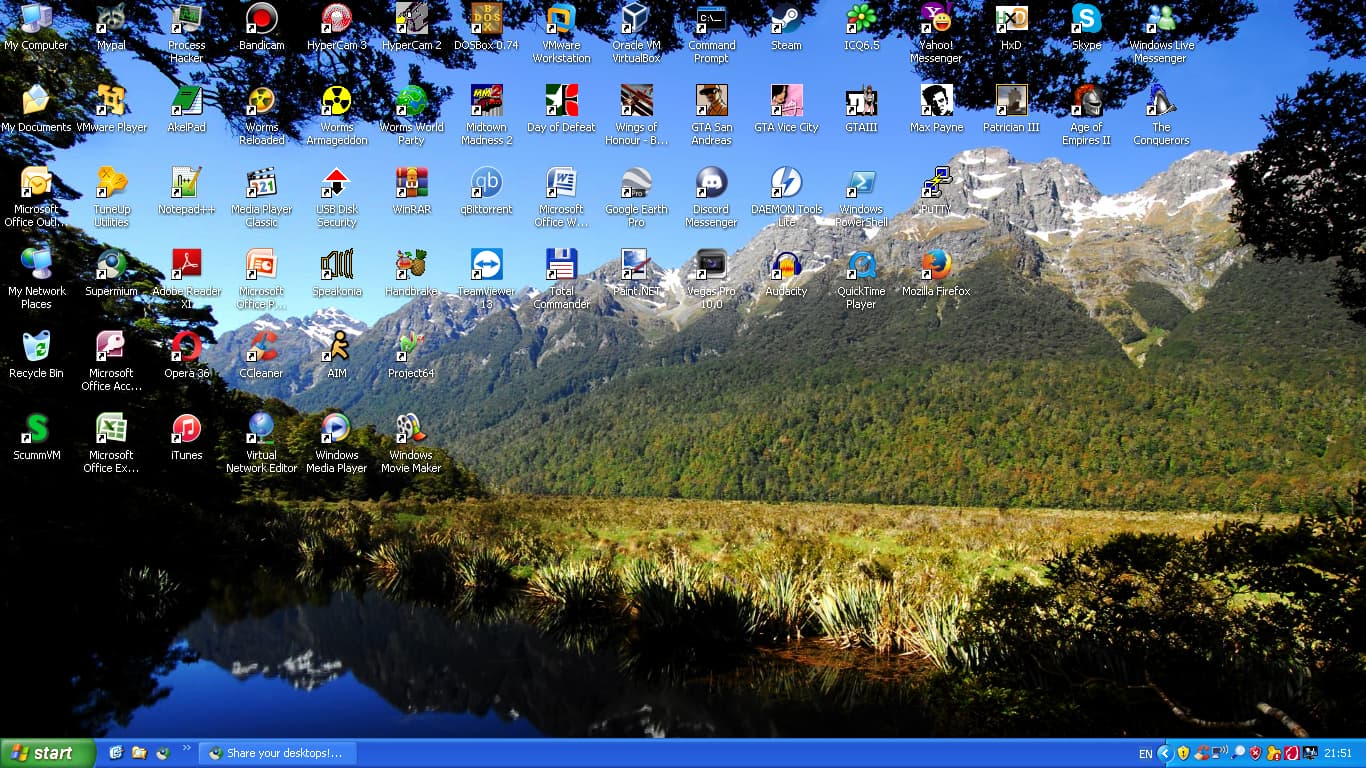Click the Oracle VM VirtualBox icon
This screenshot has width=1366, height=768.
click(x=636, y=19)
